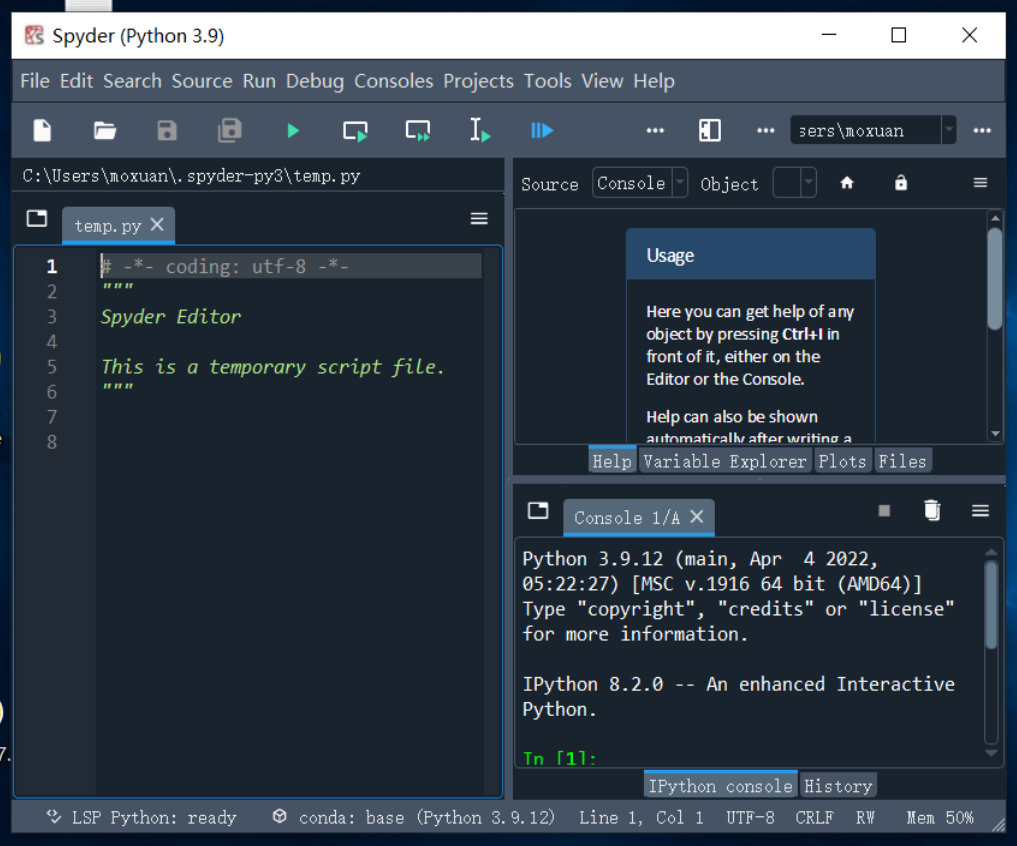
Task: Interrupt the kernel with the stop square
Action: 884,511
